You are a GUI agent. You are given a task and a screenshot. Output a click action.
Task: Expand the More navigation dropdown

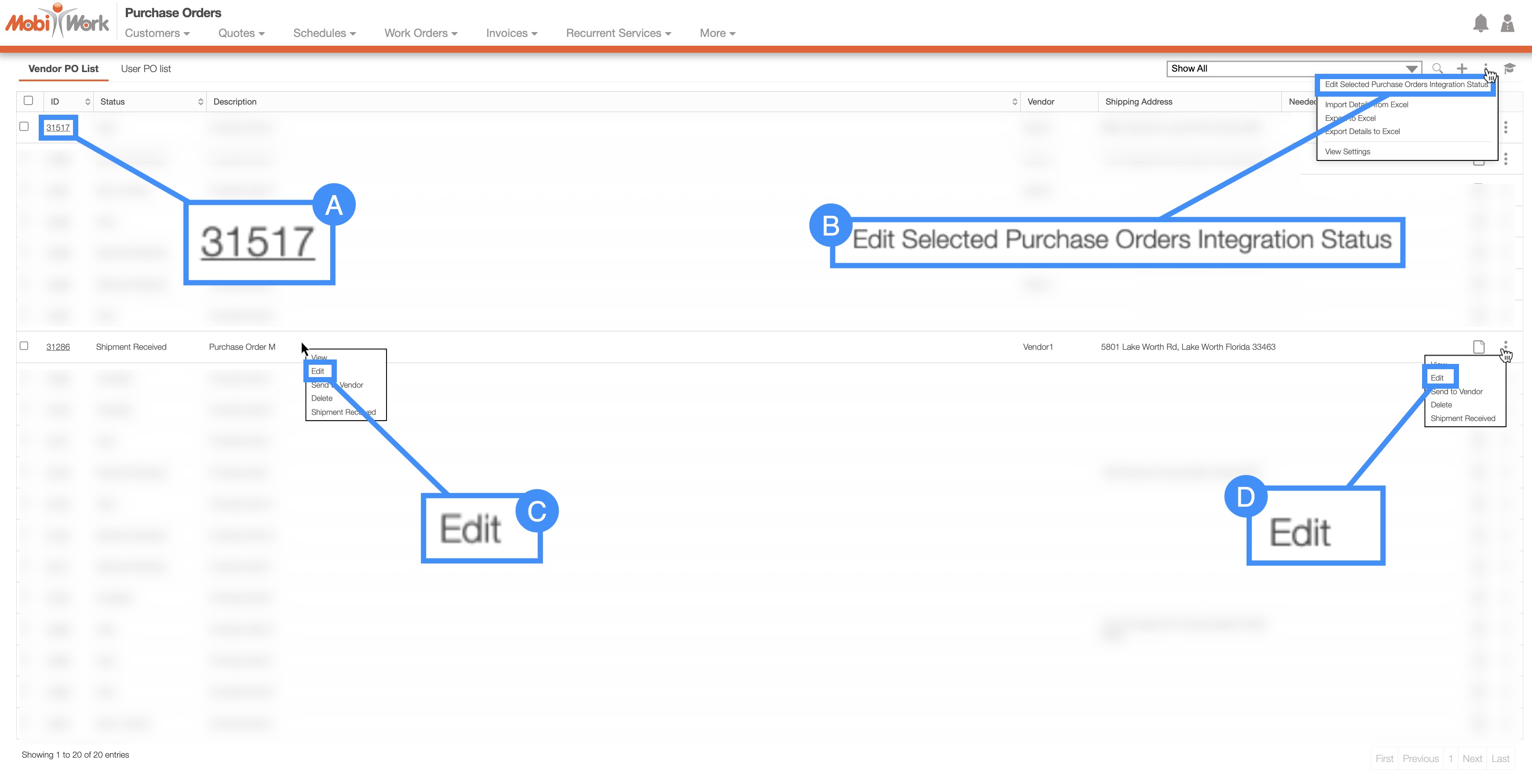coord(717,33)
